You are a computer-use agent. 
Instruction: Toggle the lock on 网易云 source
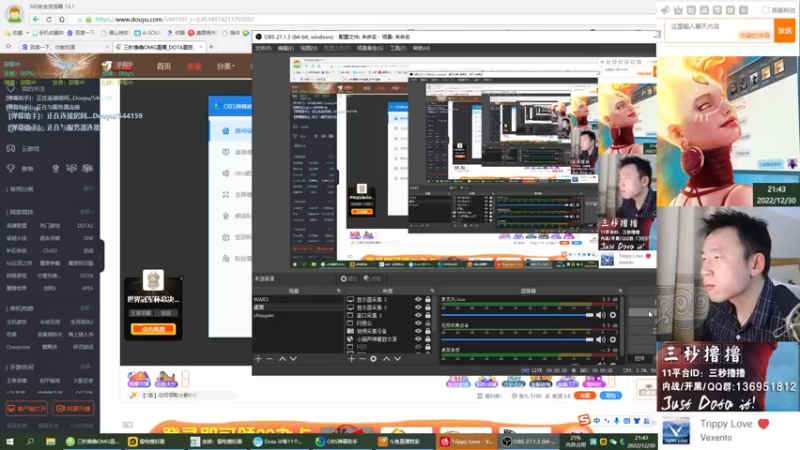coord(428,323)
